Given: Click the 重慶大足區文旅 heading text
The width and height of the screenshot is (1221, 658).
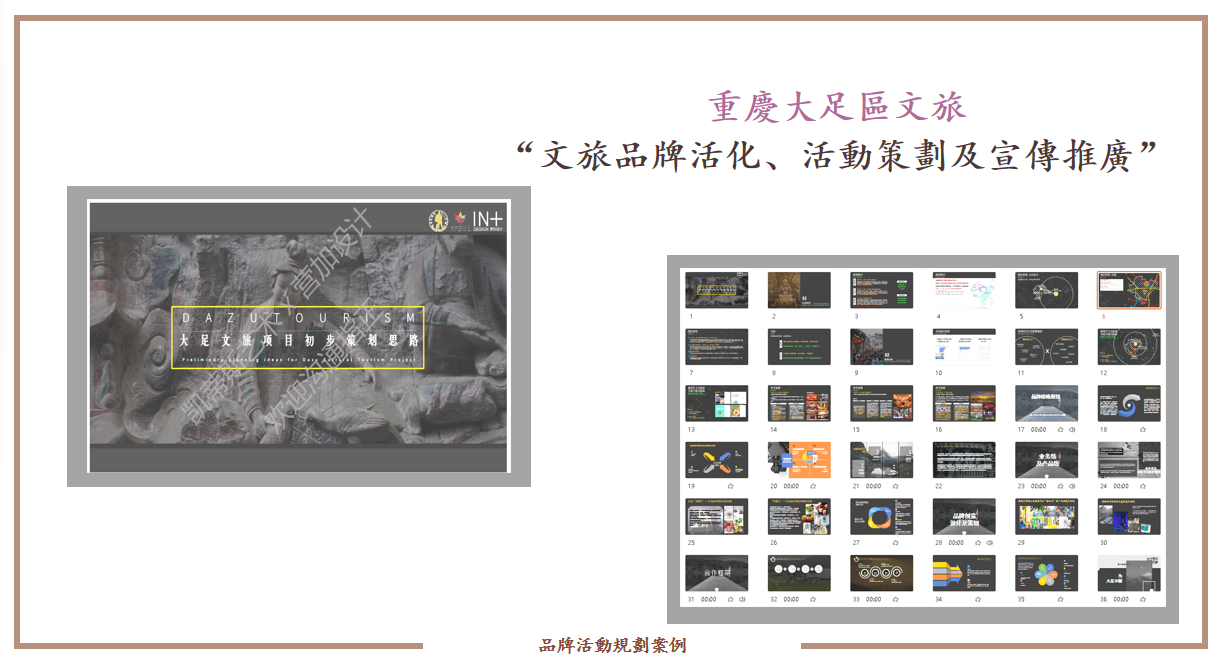Looking at the screenshot, I should (x=837, y=108).
